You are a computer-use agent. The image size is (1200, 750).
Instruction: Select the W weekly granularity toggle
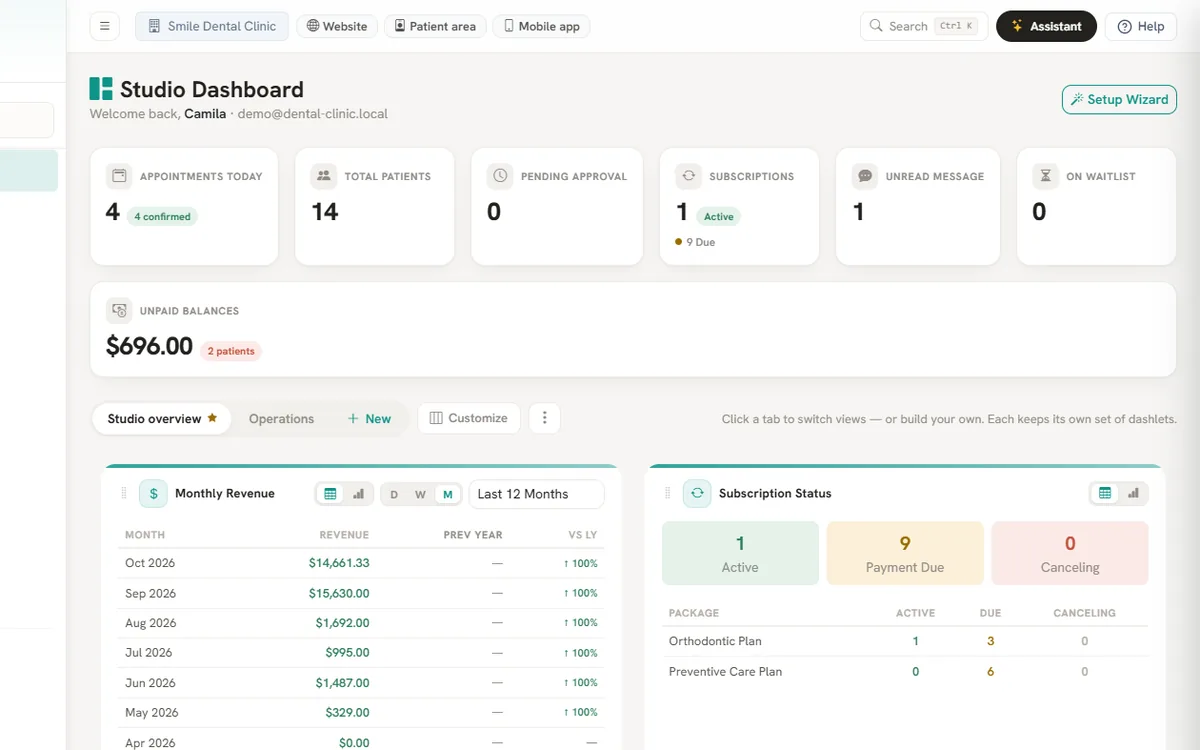pos(421,494)
